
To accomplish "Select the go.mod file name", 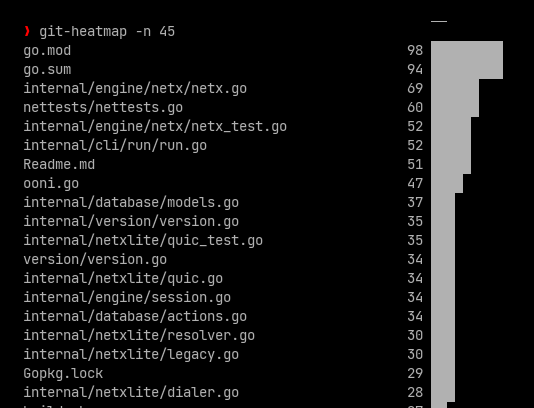I will coord(47,51).
